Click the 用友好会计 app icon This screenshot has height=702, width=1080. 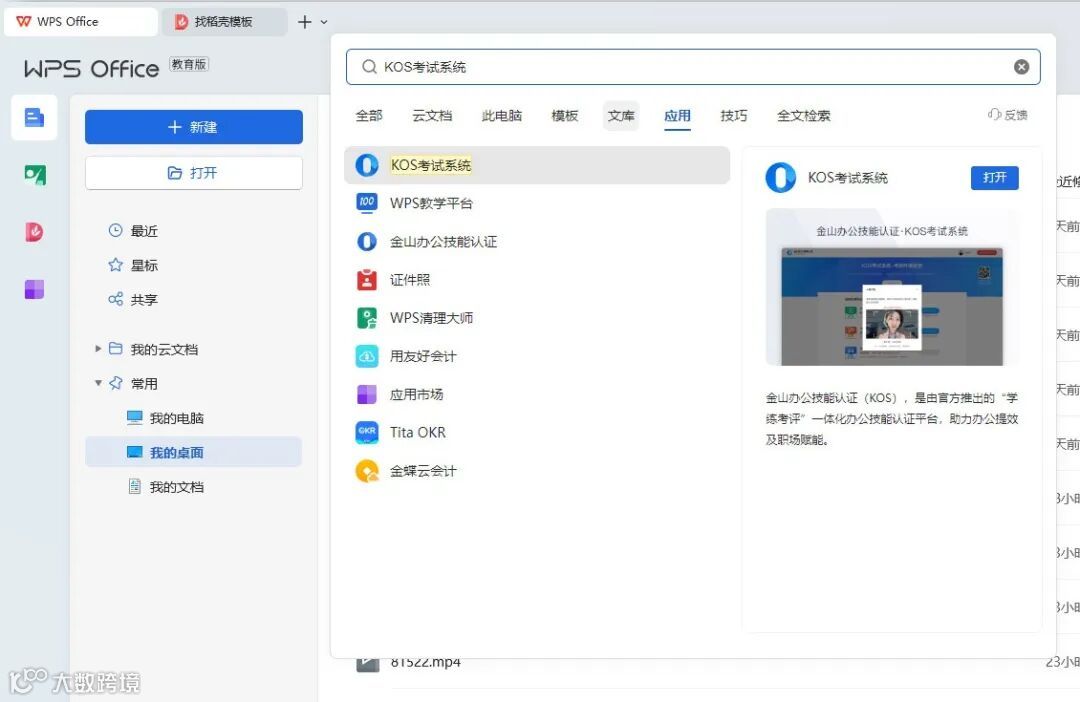click(366, 356)
